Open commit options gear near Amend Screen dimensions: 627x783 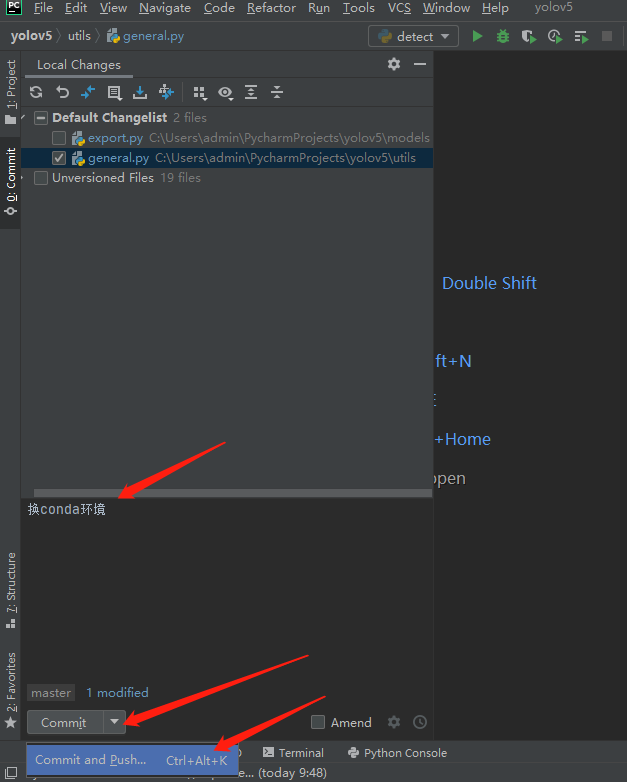(x=394, y=722)
